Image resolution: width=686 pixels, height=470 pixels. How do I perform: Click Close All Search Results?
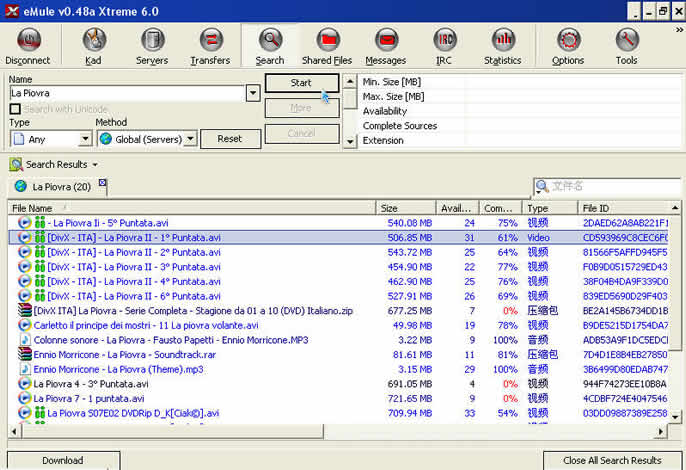pos(612,460)
